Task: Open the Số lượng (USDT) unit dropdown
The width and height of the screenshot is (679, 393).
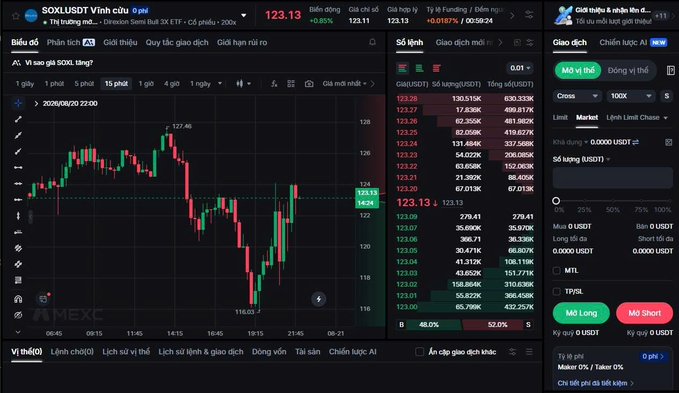Action: click(582, 159)
